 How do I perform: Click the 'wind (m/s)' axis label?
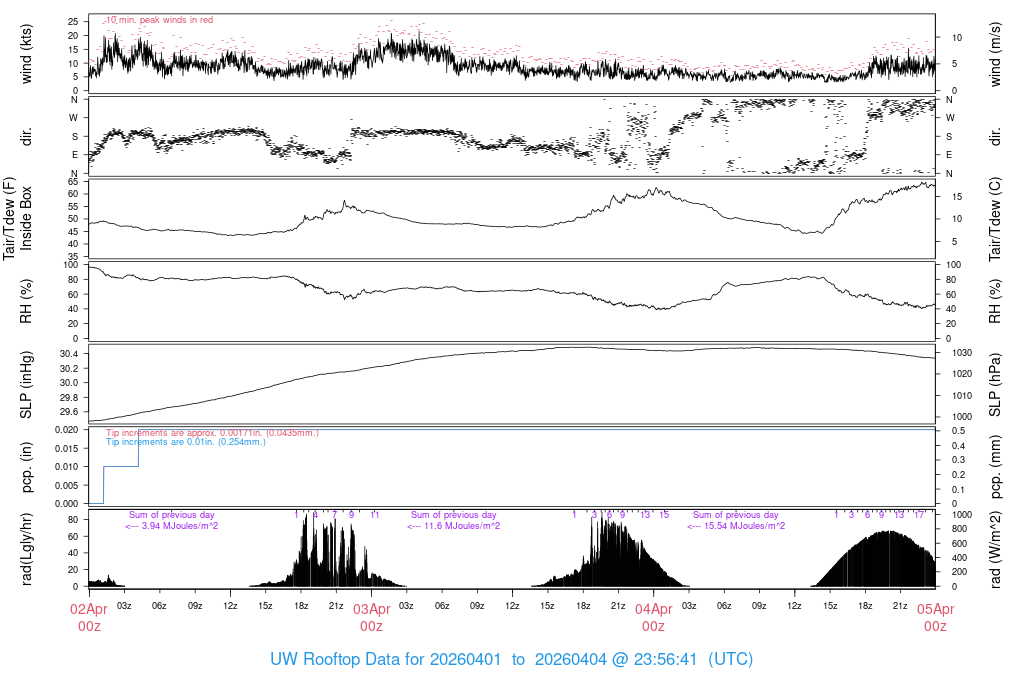[x=996, y=53]
